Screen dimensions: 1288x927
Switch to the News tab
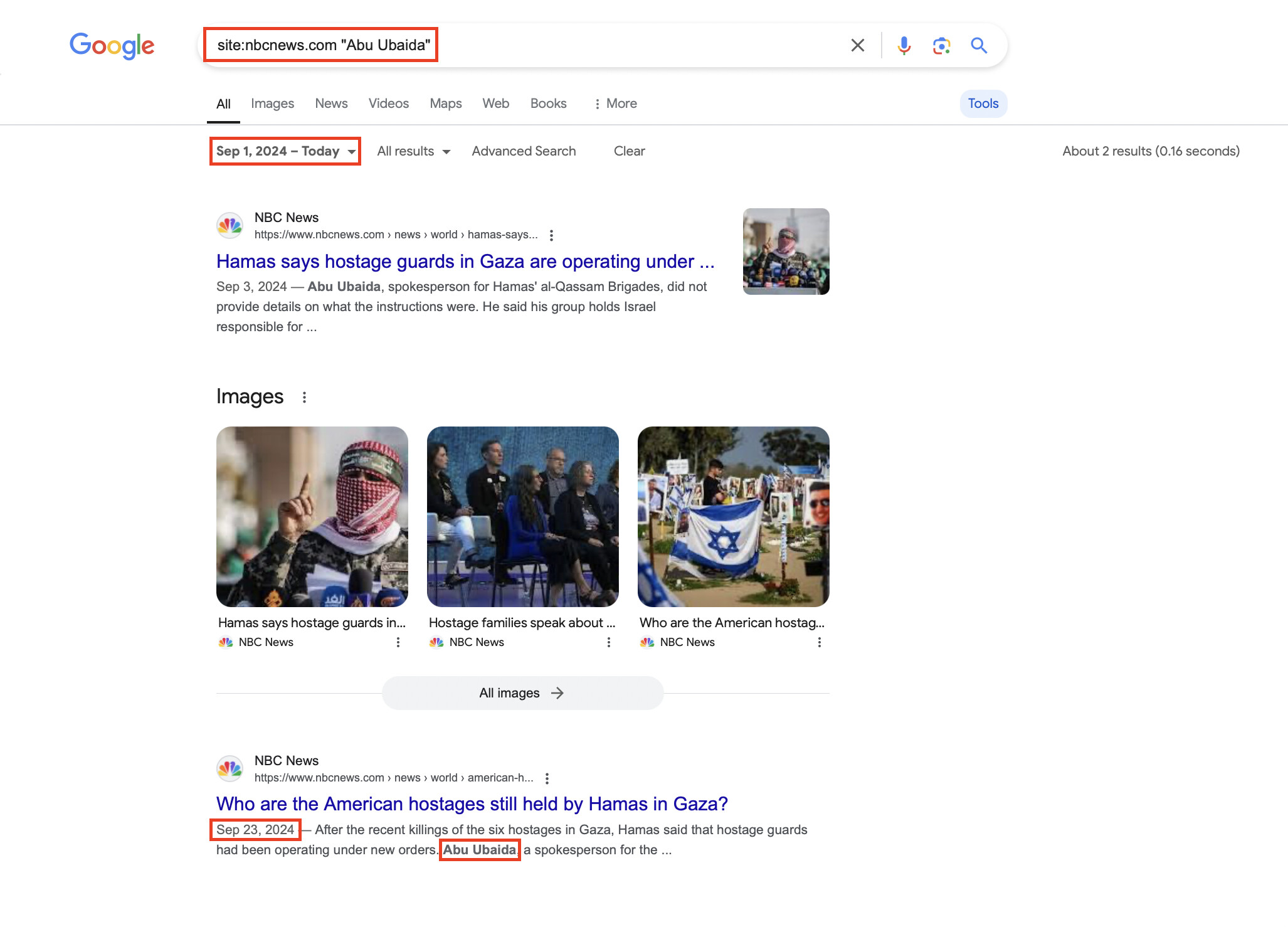331,103
